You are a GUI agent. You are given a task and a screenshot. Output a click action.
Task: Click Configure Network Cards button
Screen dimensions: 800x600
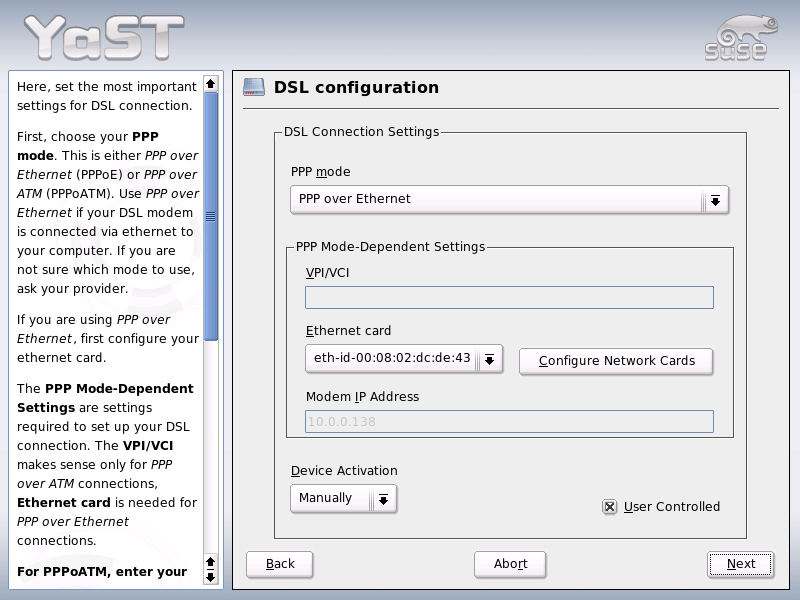(616, 361)
